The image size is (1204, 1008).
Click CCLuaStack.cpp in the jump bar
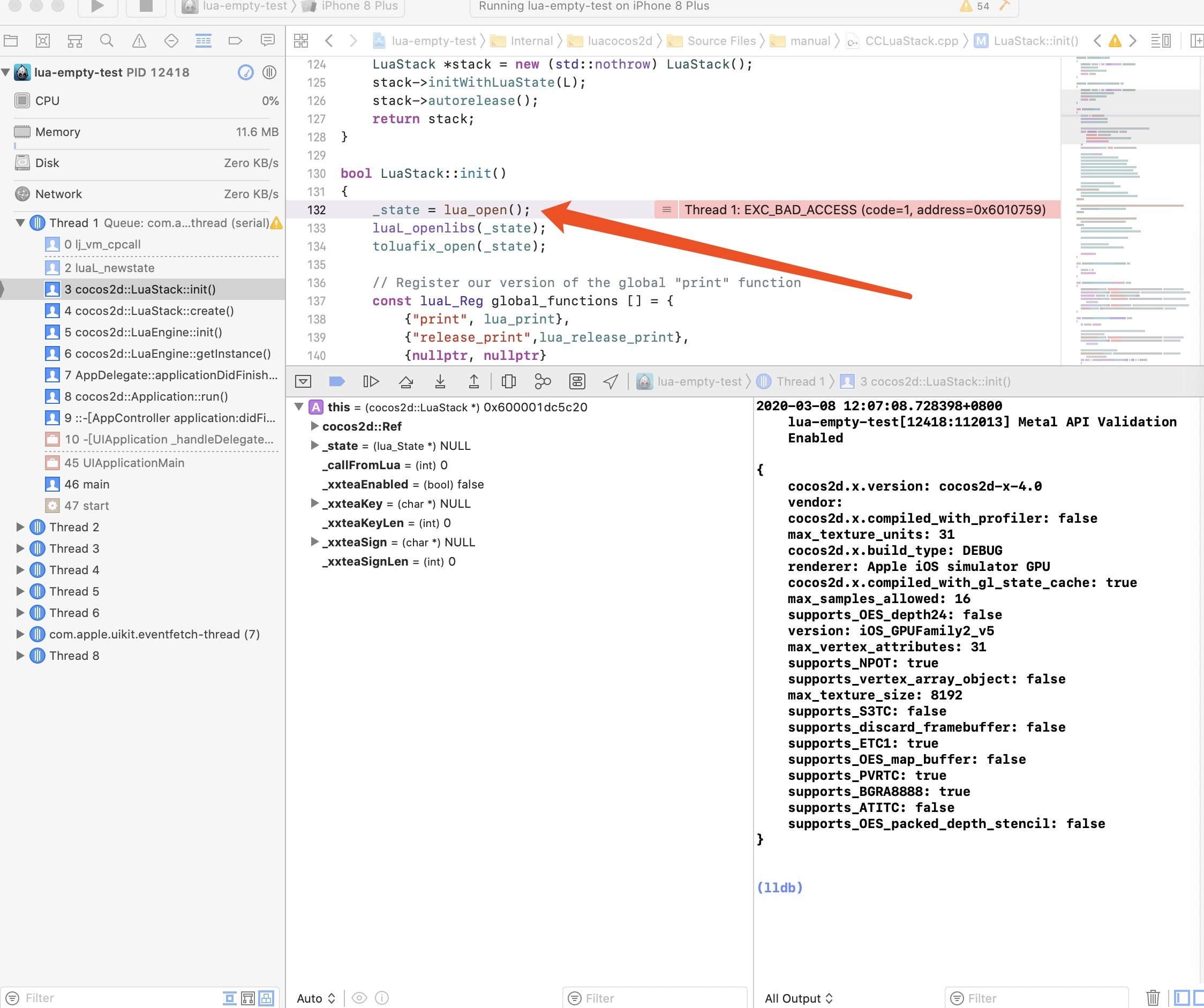click(x=911, y=41)
